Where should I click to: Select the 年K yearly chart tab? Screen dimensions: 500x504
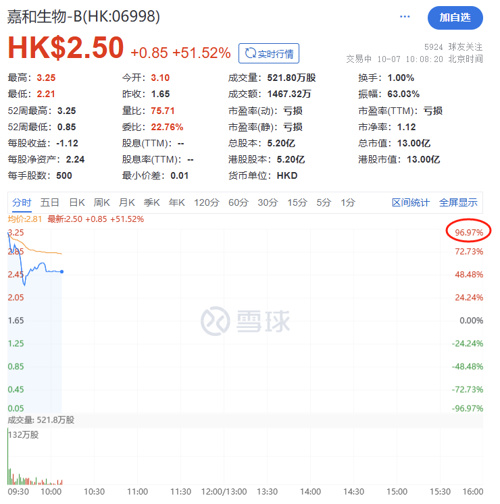[x=177, y=202]
